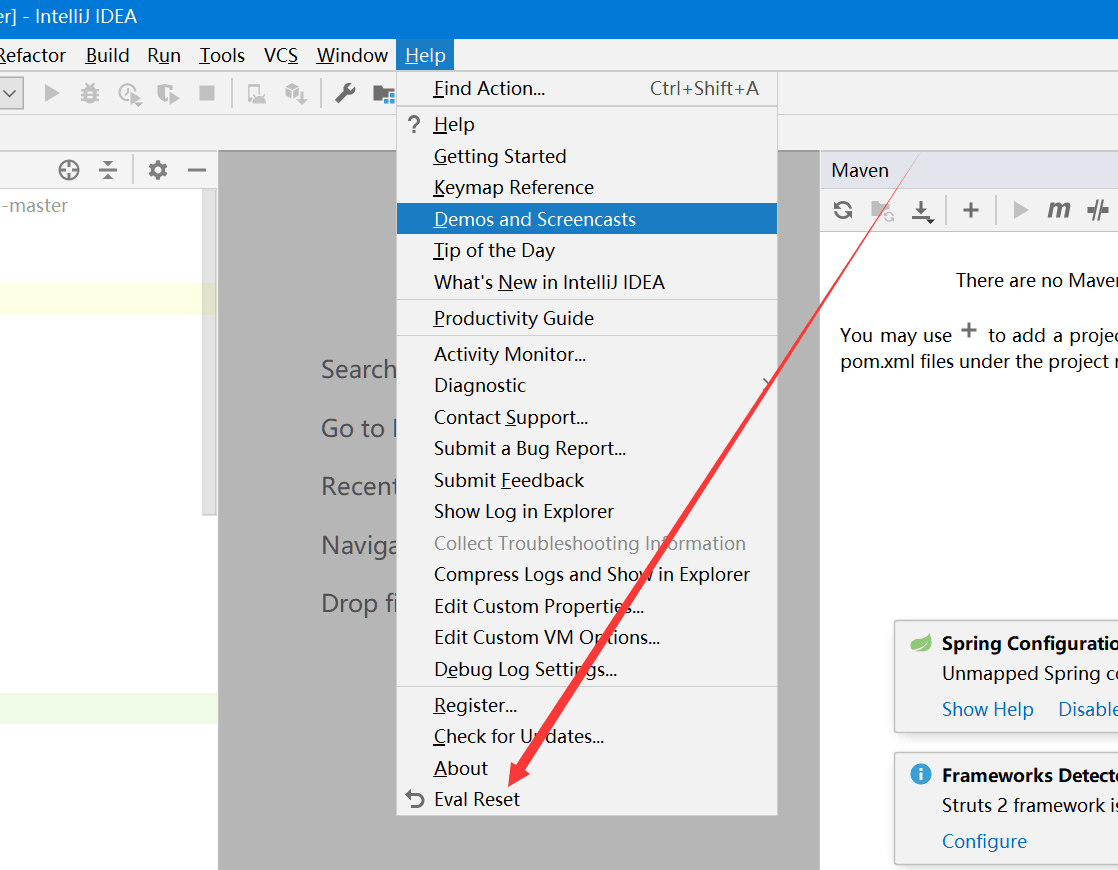Open run configuration dropdown arrow
Image resolution: width=1118 pixels, height=870 pixels.
pos(10,93)
